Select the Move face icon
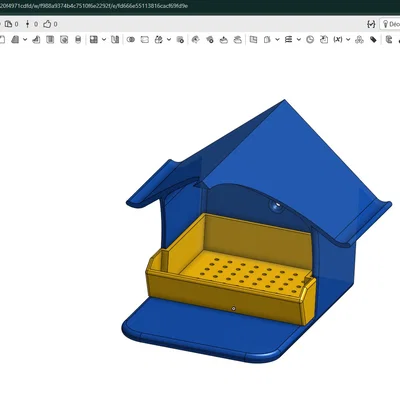This screenshot has width=400, height=400. coord(224,40)
